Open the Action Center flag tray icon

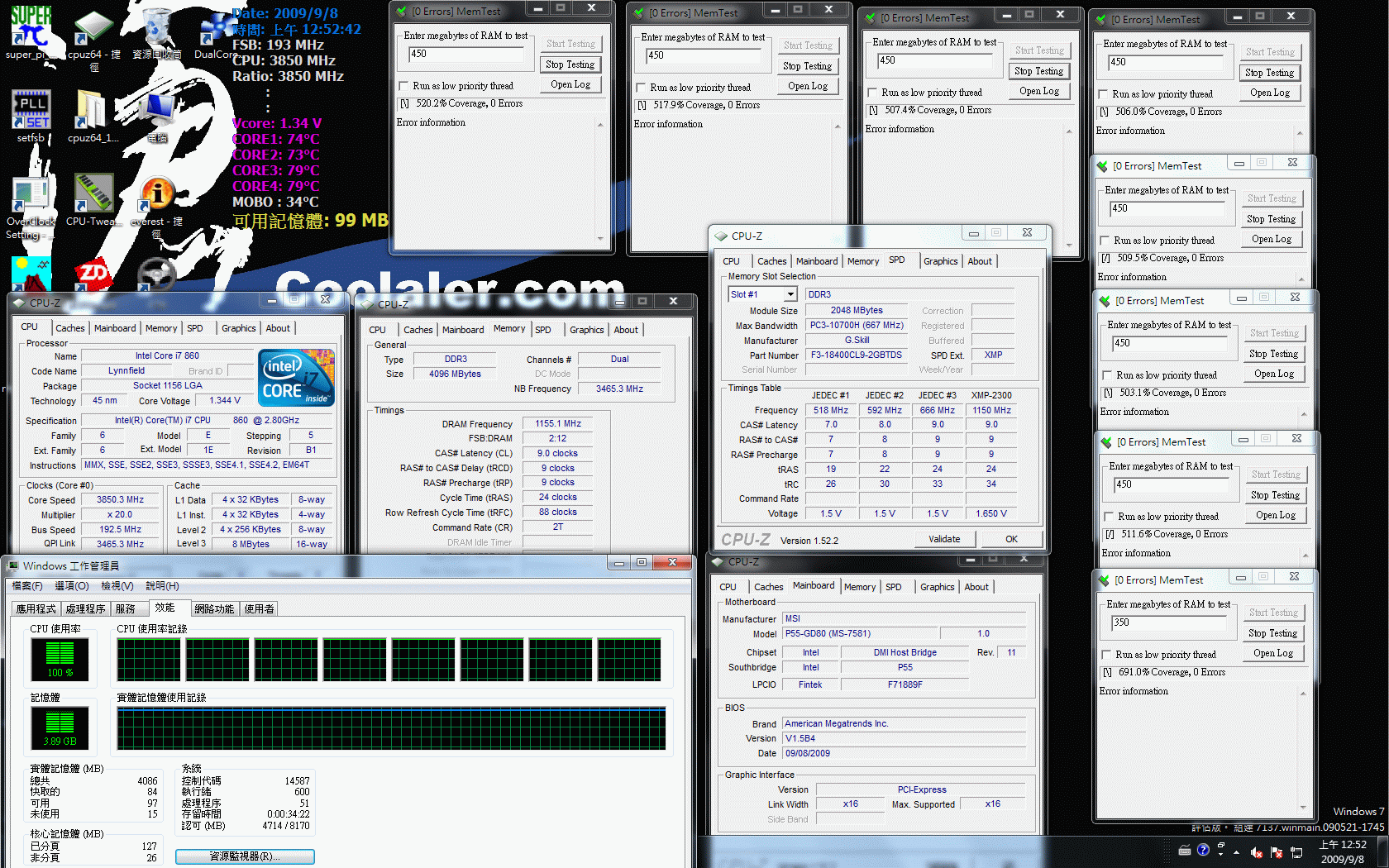coord(1276,852)
